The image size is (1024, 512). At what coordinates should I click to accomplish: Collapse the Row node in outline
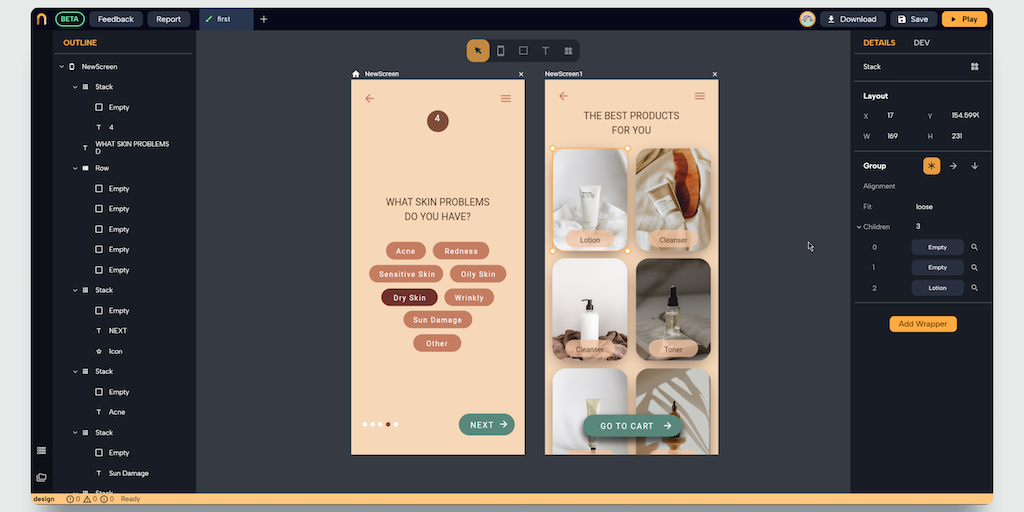pos(75,168)
